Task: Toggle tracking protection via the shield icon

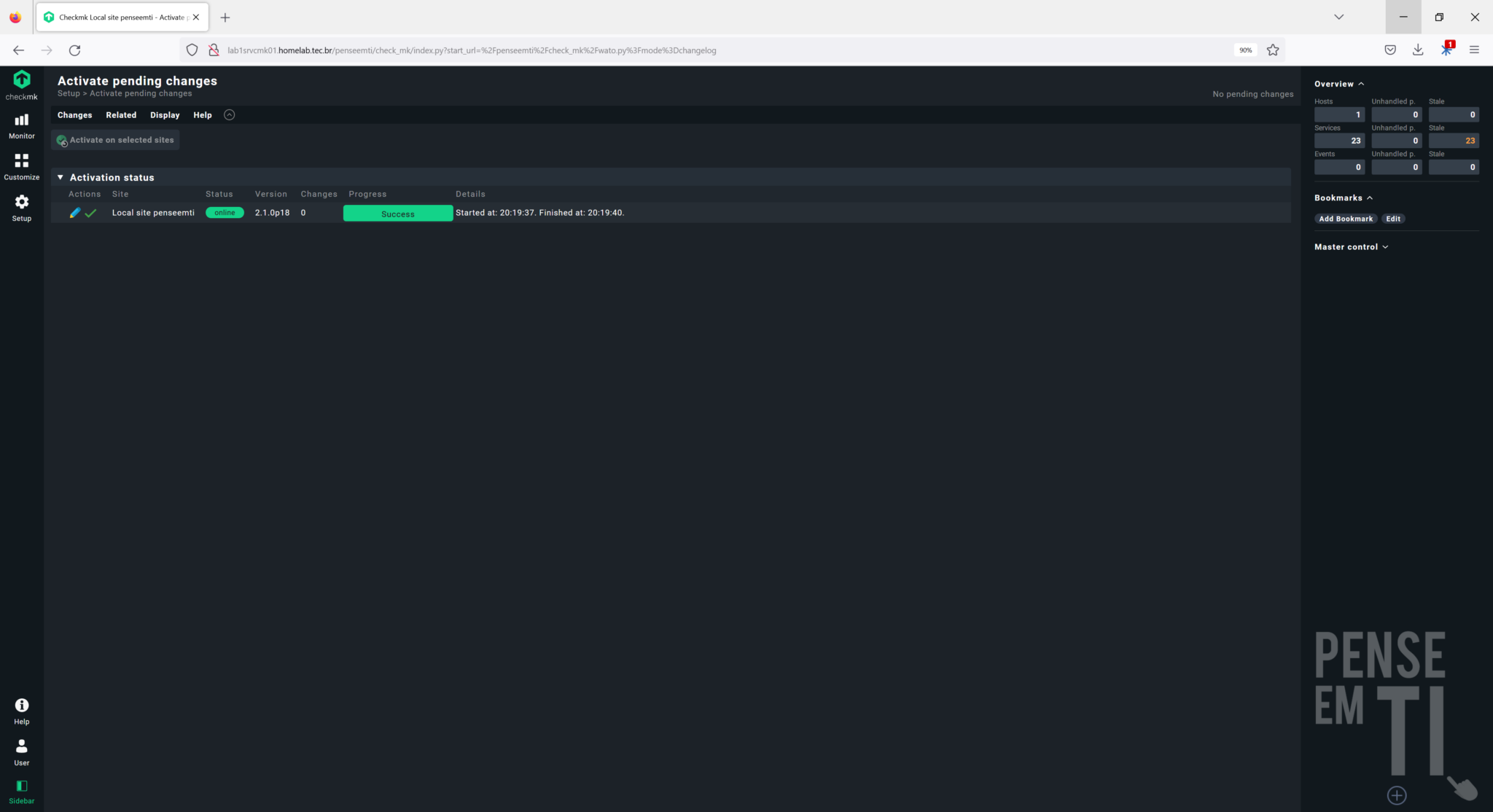Action: coord(192,50)
